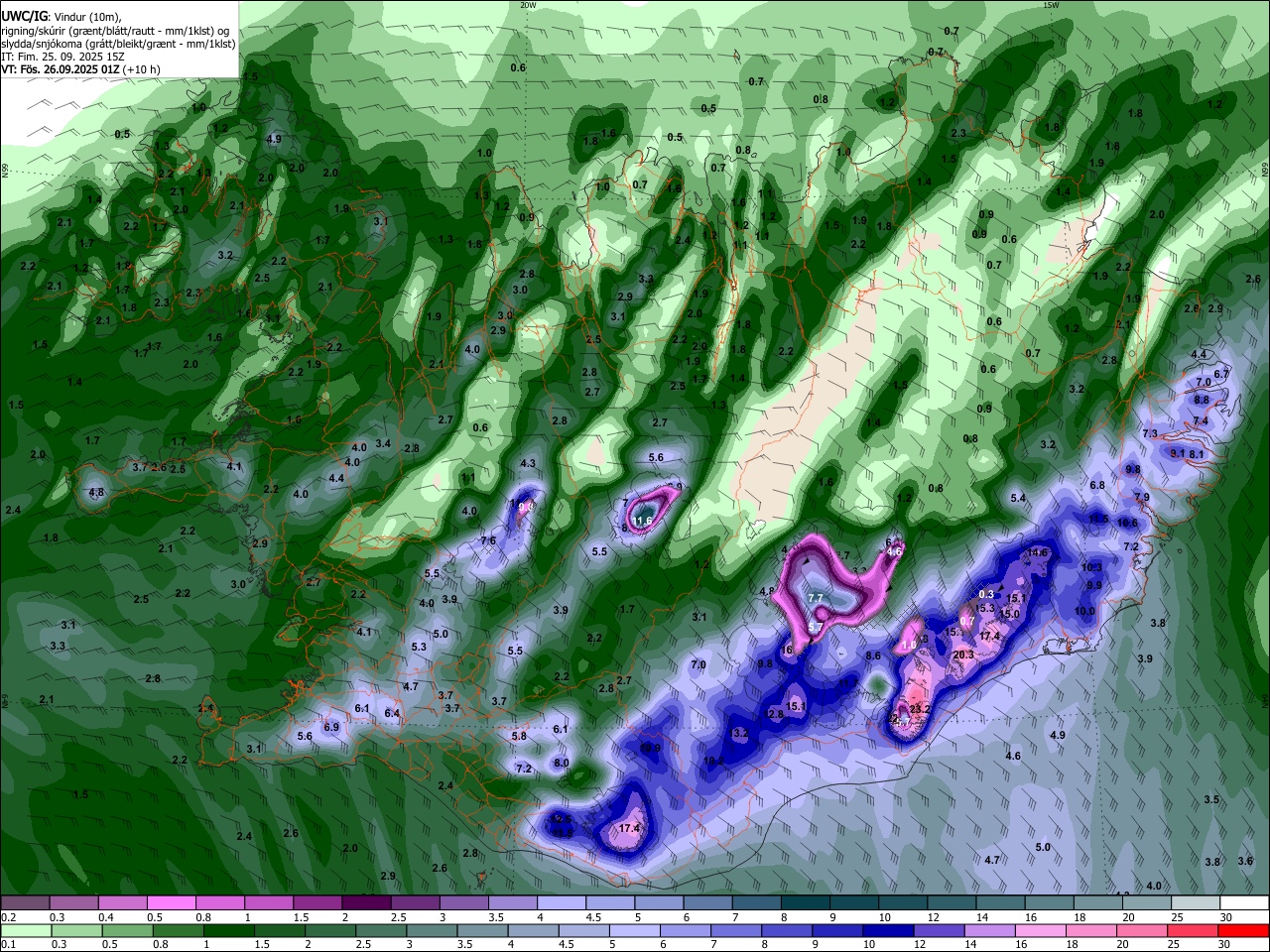The height and width of the screenshot is (952, 1270).
Task: Click the deep blue 10 swatch in the bottom legend row
Action: click(x=887, y=931)
